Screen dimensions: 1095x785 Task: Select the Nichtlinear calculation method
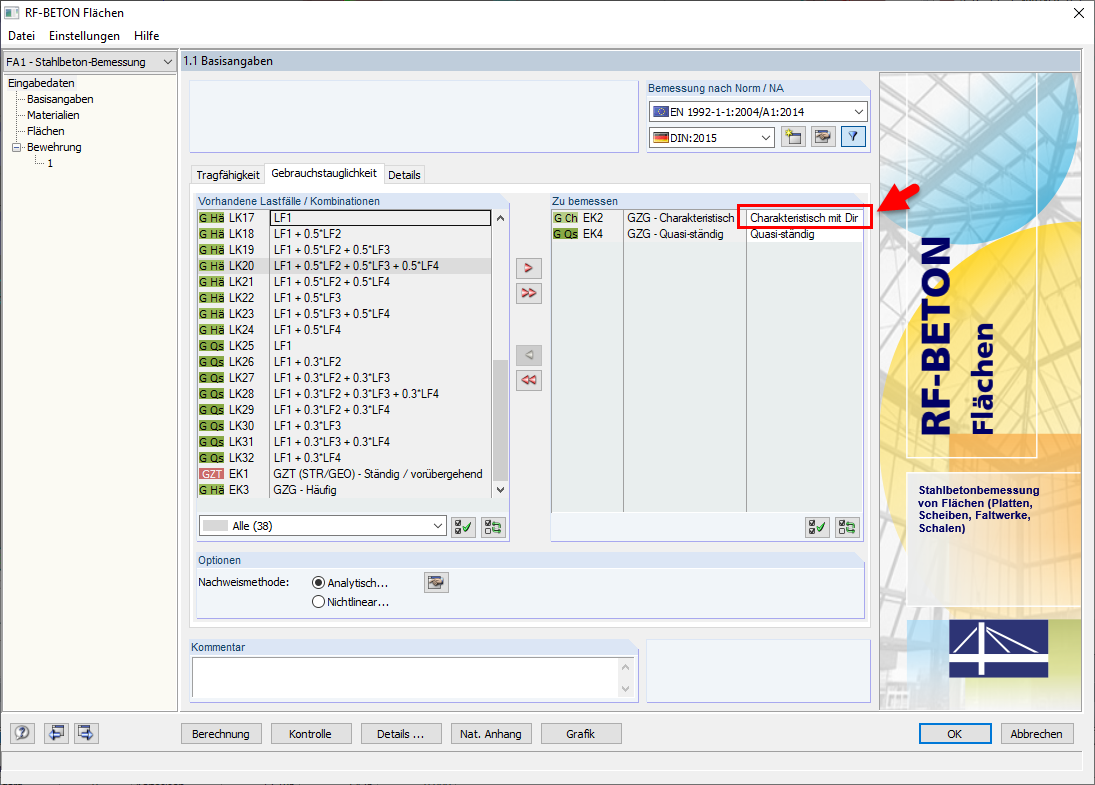point(318,601)
